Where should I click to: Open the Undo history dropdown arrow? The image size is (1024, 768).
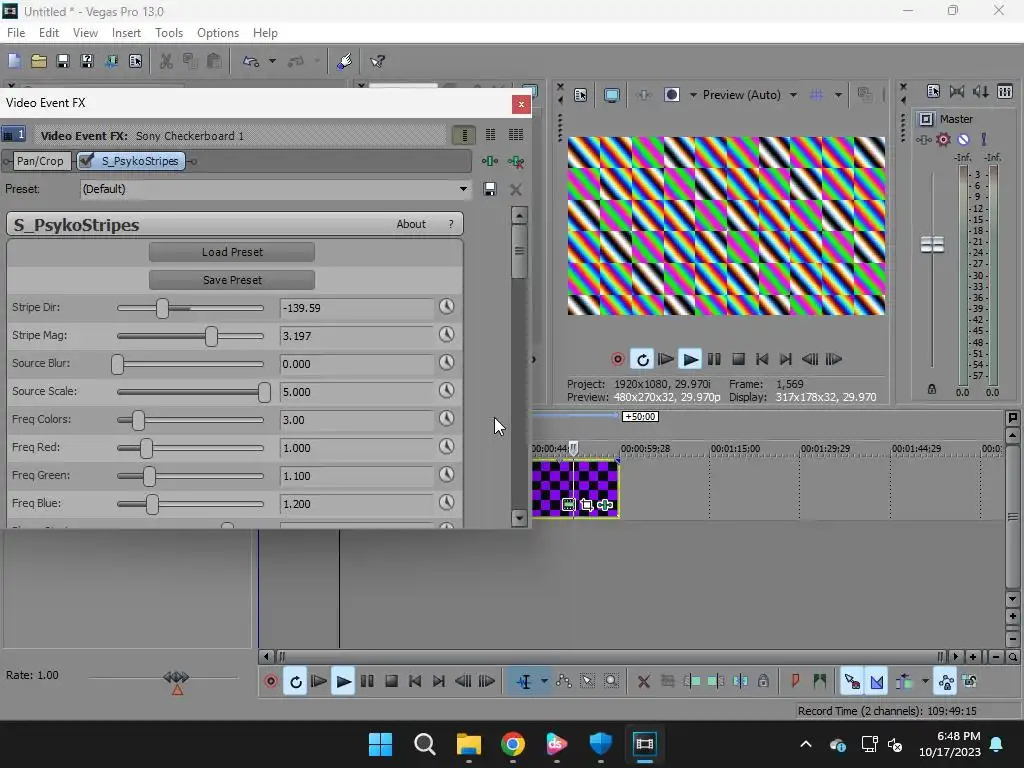[x=272, y=61]
